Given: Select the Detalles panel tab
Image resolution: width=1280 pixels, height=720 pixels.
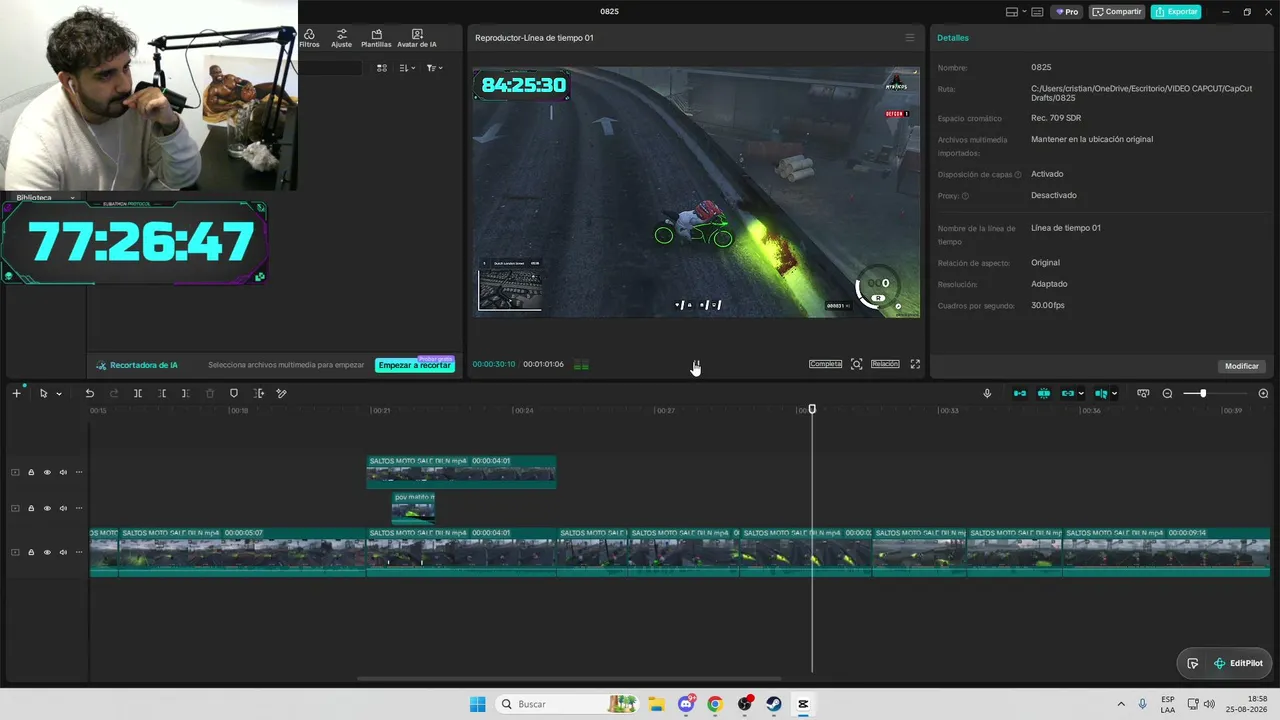Looking at the screenshot, I should pyautogui.click(x=953, y=38).
